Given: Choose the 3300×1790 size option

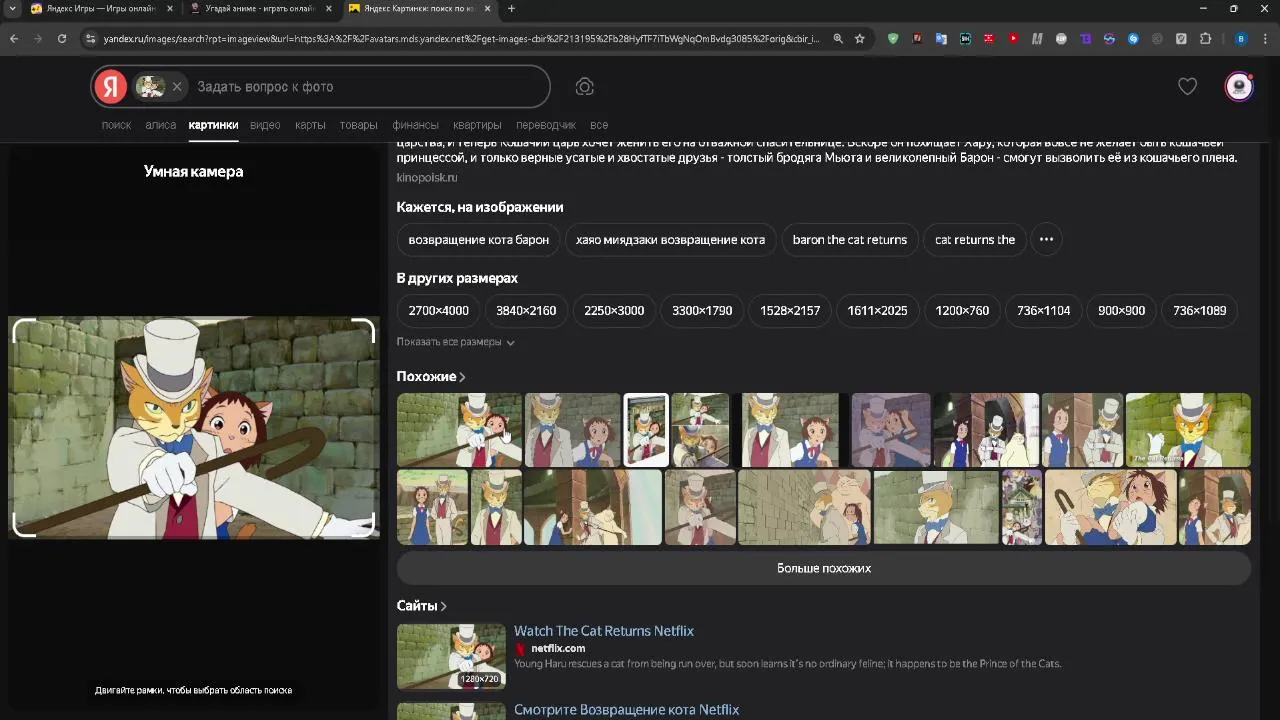Looking at the screenshot, I should [702, 311].
